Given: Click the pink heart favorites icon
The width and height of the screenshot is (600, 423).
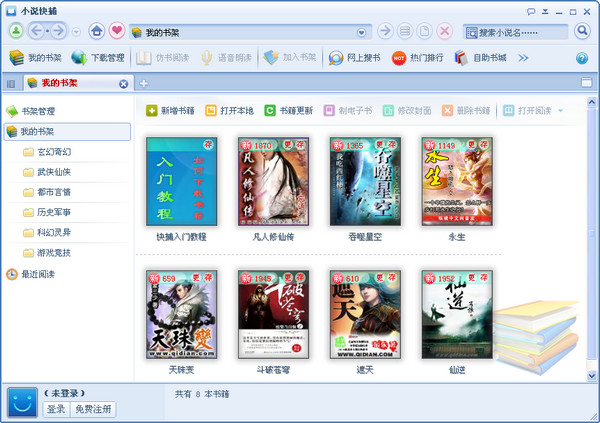Looking at the screenshot, I should 116,31.
